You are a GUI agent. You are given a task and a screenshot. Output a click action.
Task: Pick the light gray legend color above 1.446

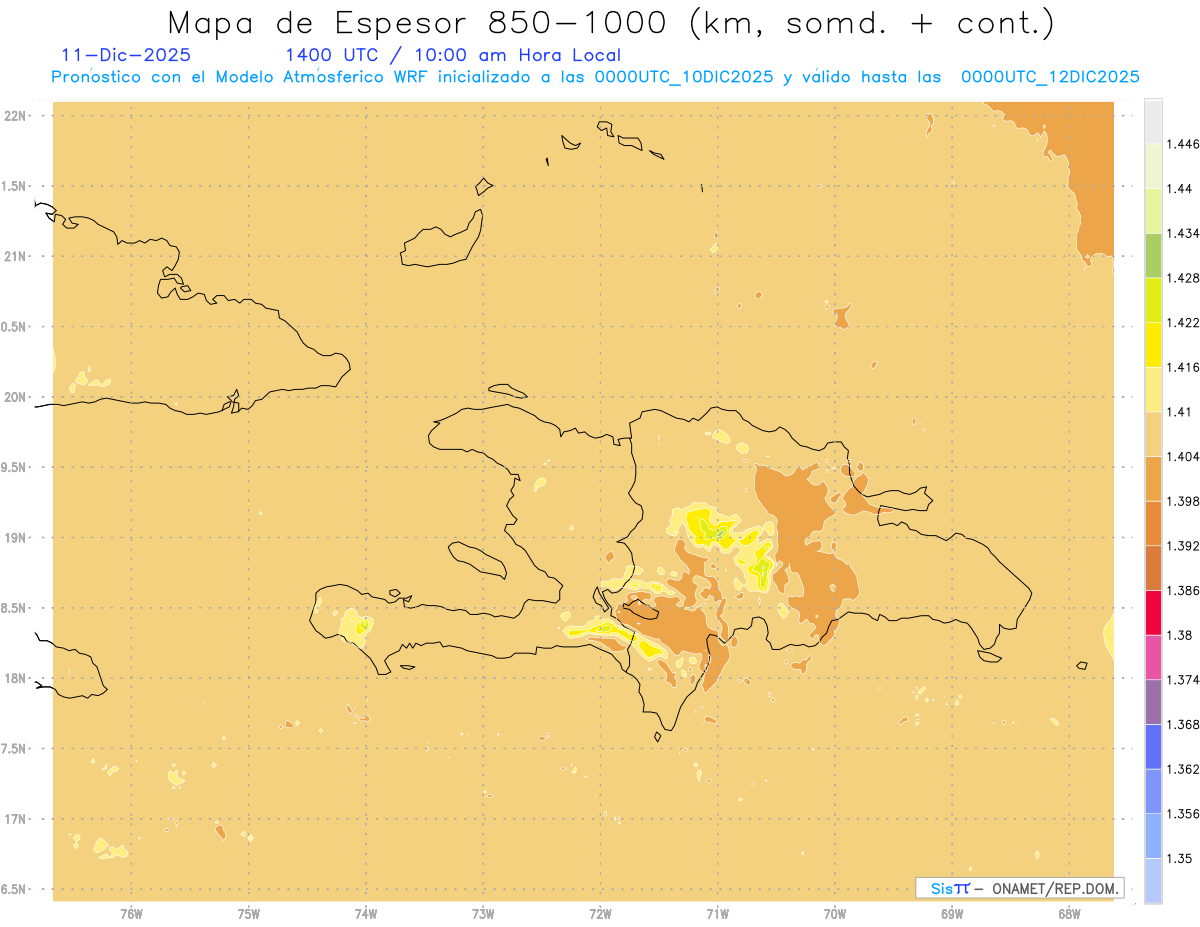coord(1153,121)
